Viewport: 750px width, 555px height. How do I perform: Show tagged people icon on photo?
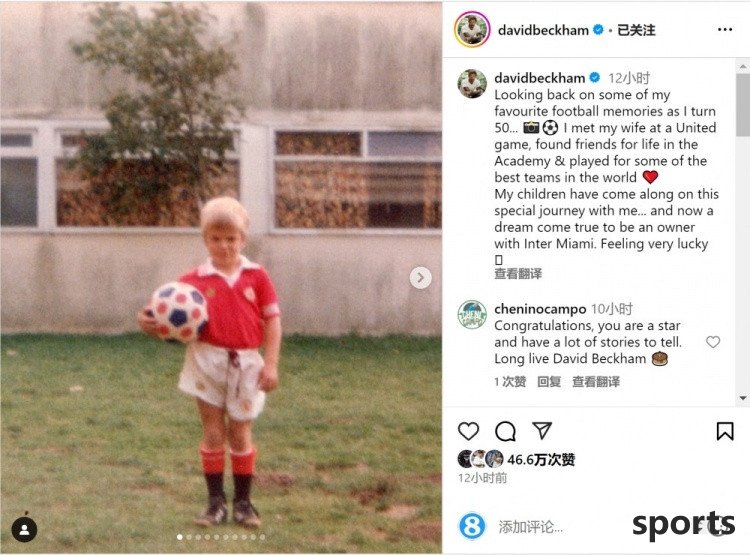[24, 529]
